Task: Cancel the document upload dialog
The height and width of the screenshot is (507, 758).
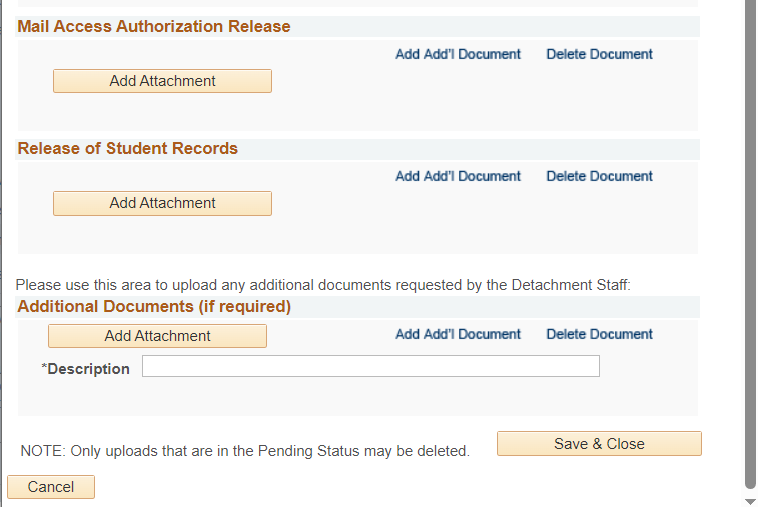Action: [x=51, y=487]
